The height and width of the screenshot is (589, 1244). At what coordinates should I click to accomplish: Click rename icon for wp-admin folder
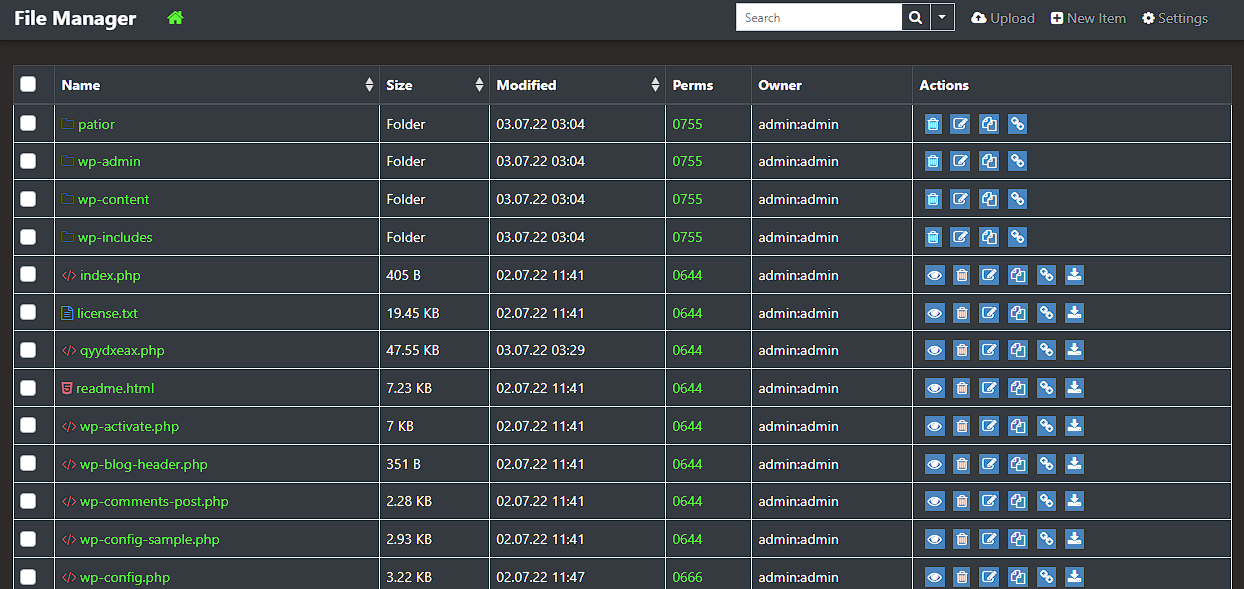[x=960, y=161]
